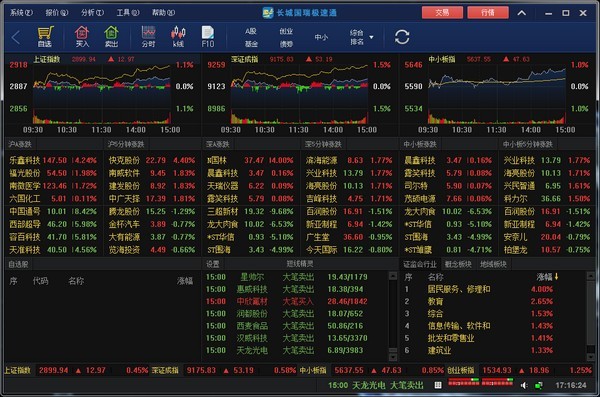Click the red 行情 button
Image resolution: width=600 pixels, height=397 pixels.
coord(488,13)
